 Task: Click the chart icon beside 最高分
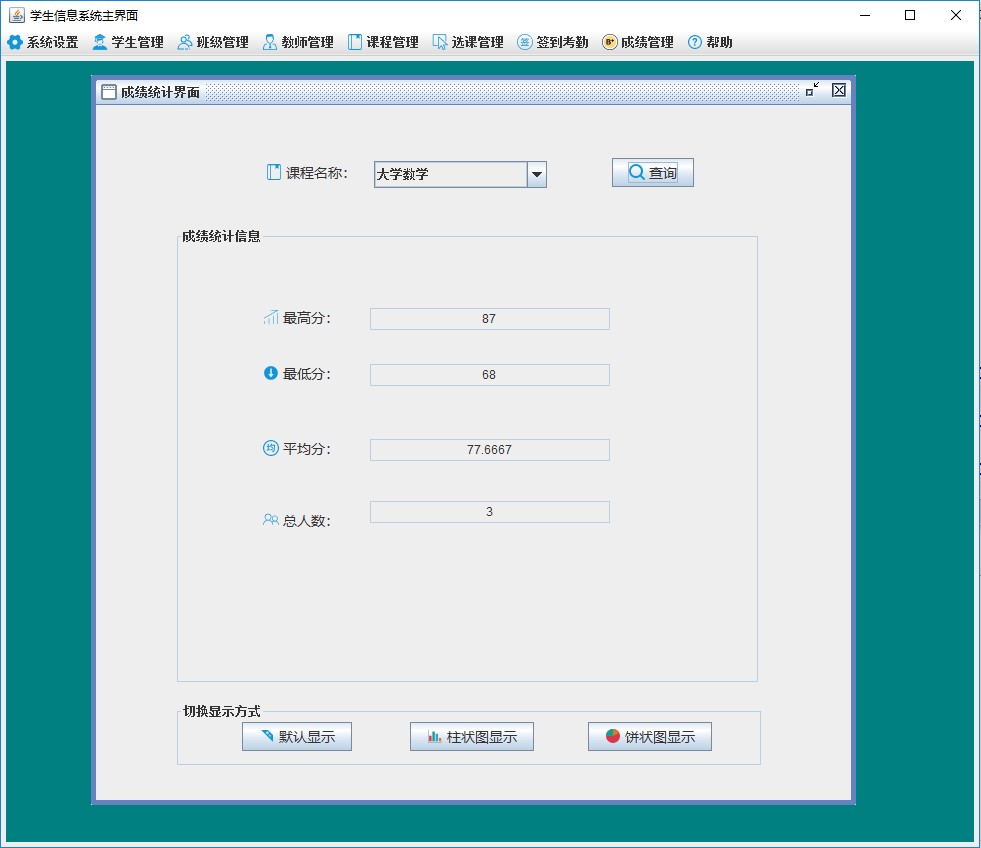point(271,317)
